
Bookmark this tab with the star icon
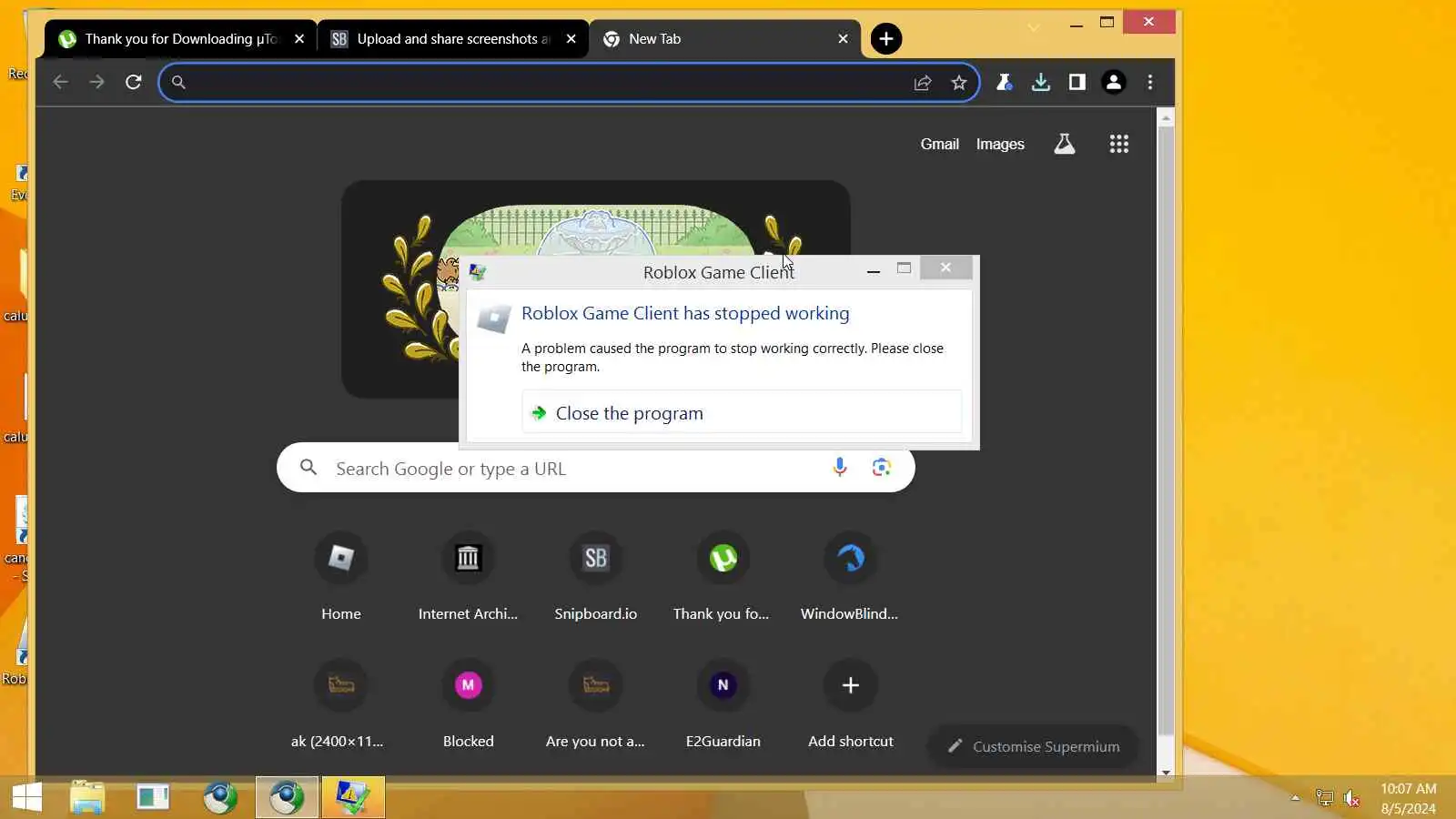[959, 83]
